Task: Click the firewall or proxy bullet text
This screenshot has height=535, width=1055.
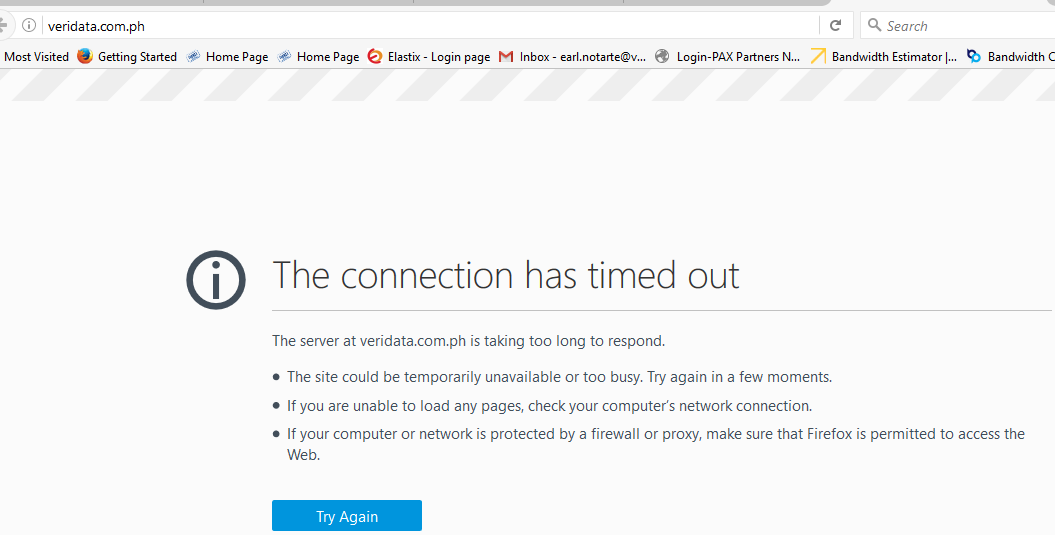Action: (x=655, y=444)
